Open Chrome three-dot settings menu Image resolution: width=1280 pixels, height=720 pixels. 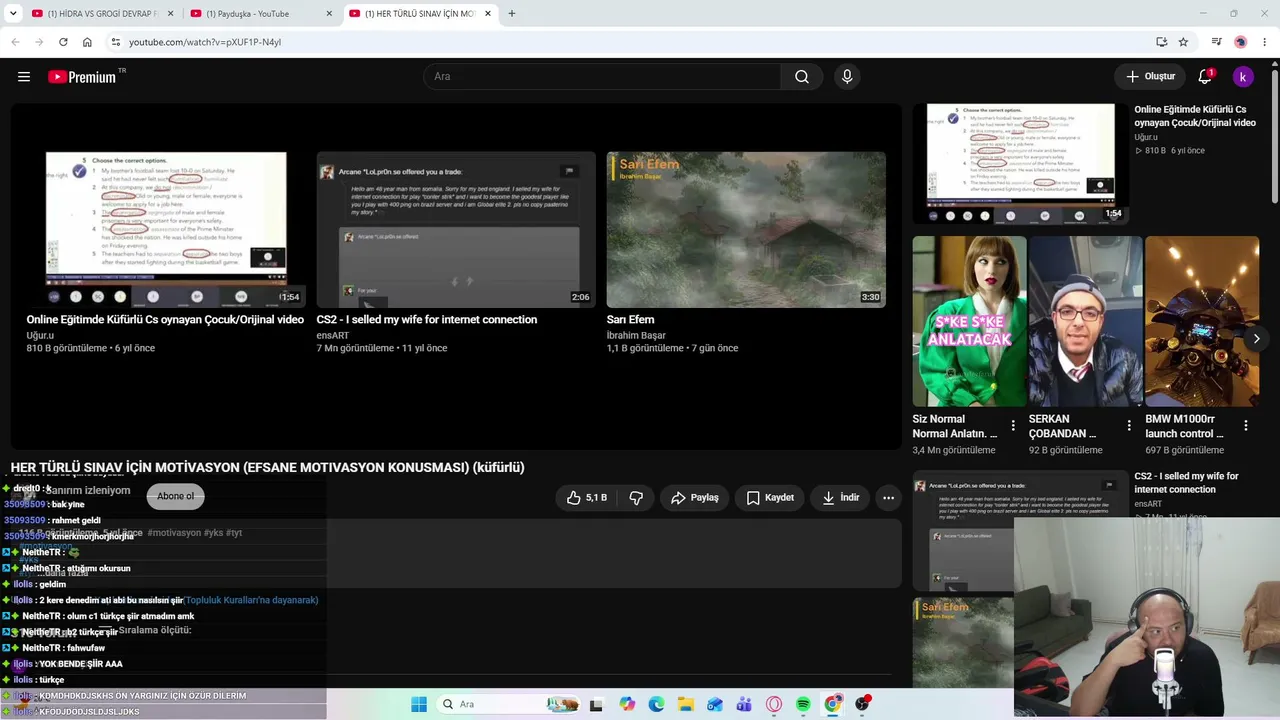[x=1265, y=42]
